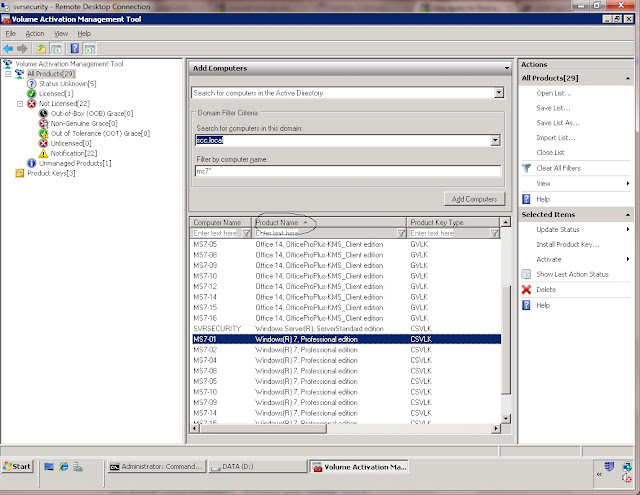
Task: Expand the Activate submenu arrow
Action: (628, 259)
